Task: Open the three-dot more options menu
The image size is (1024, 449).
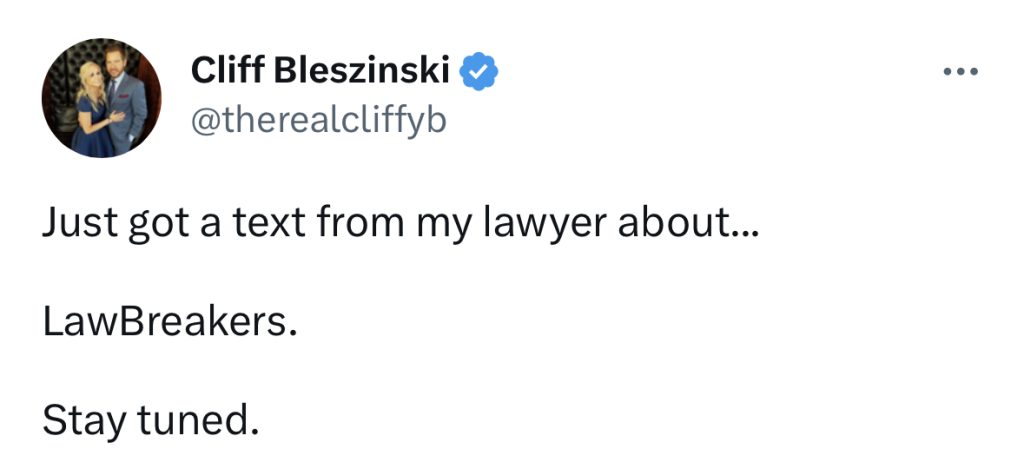Action: click(961, 72)
